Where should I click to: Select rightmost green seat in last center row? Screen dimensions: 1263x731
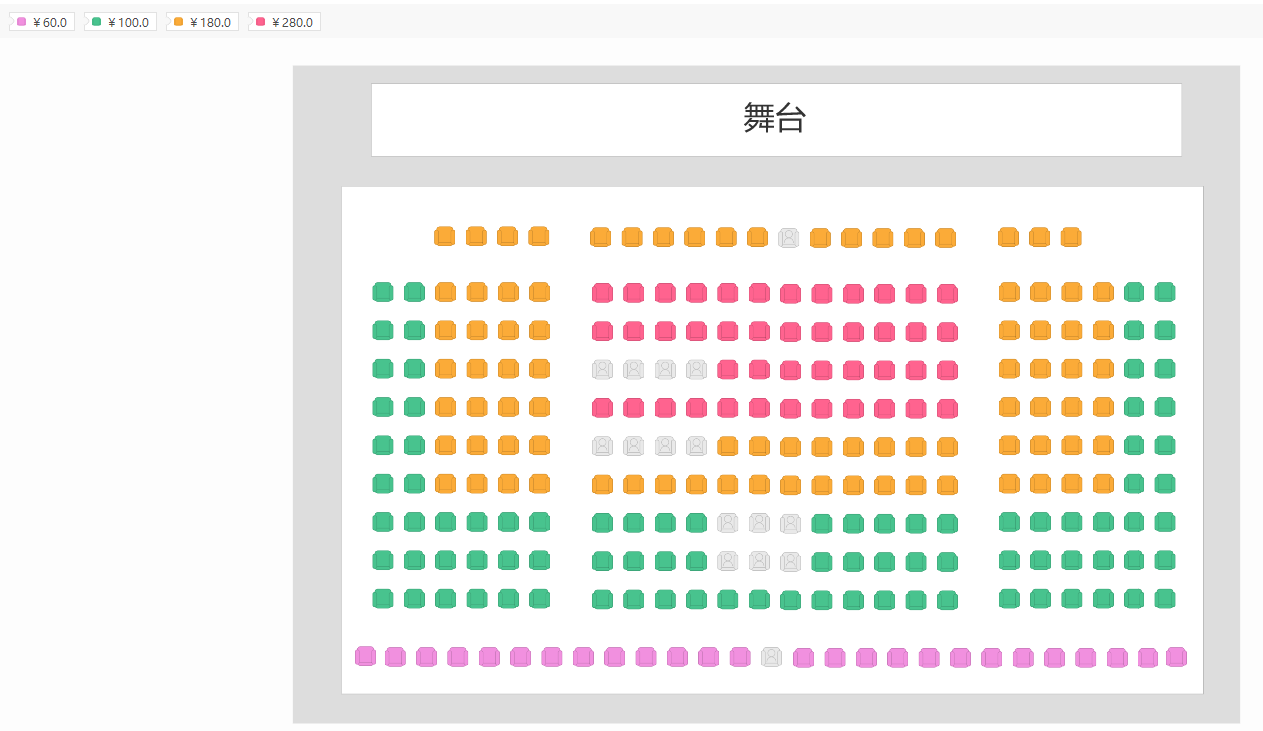pos(947,600)
